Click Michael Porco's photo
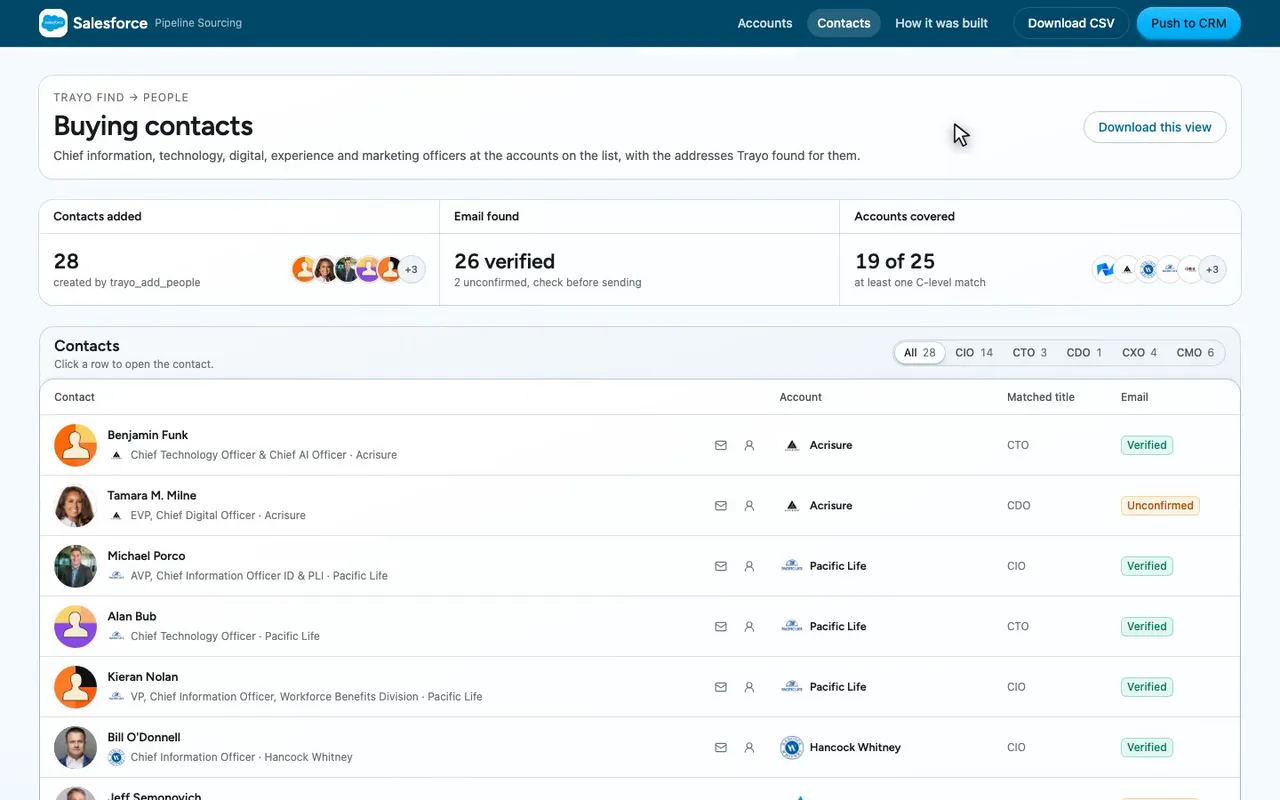The width and height of the screenshot is (1280, 800). 75,566
